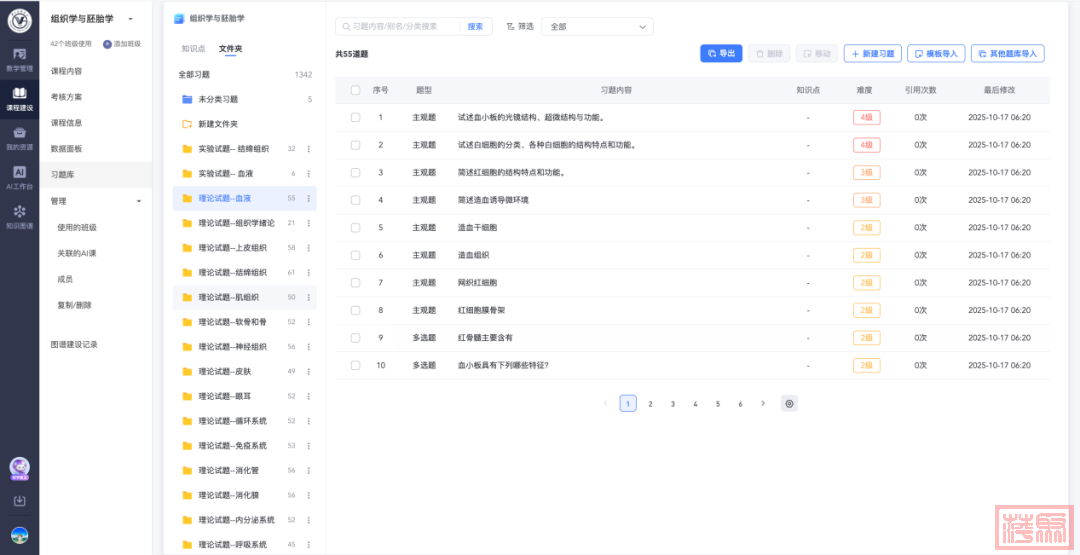Tick the checkbox for row 9 红骨髓主要含有

tap(355, 338)
